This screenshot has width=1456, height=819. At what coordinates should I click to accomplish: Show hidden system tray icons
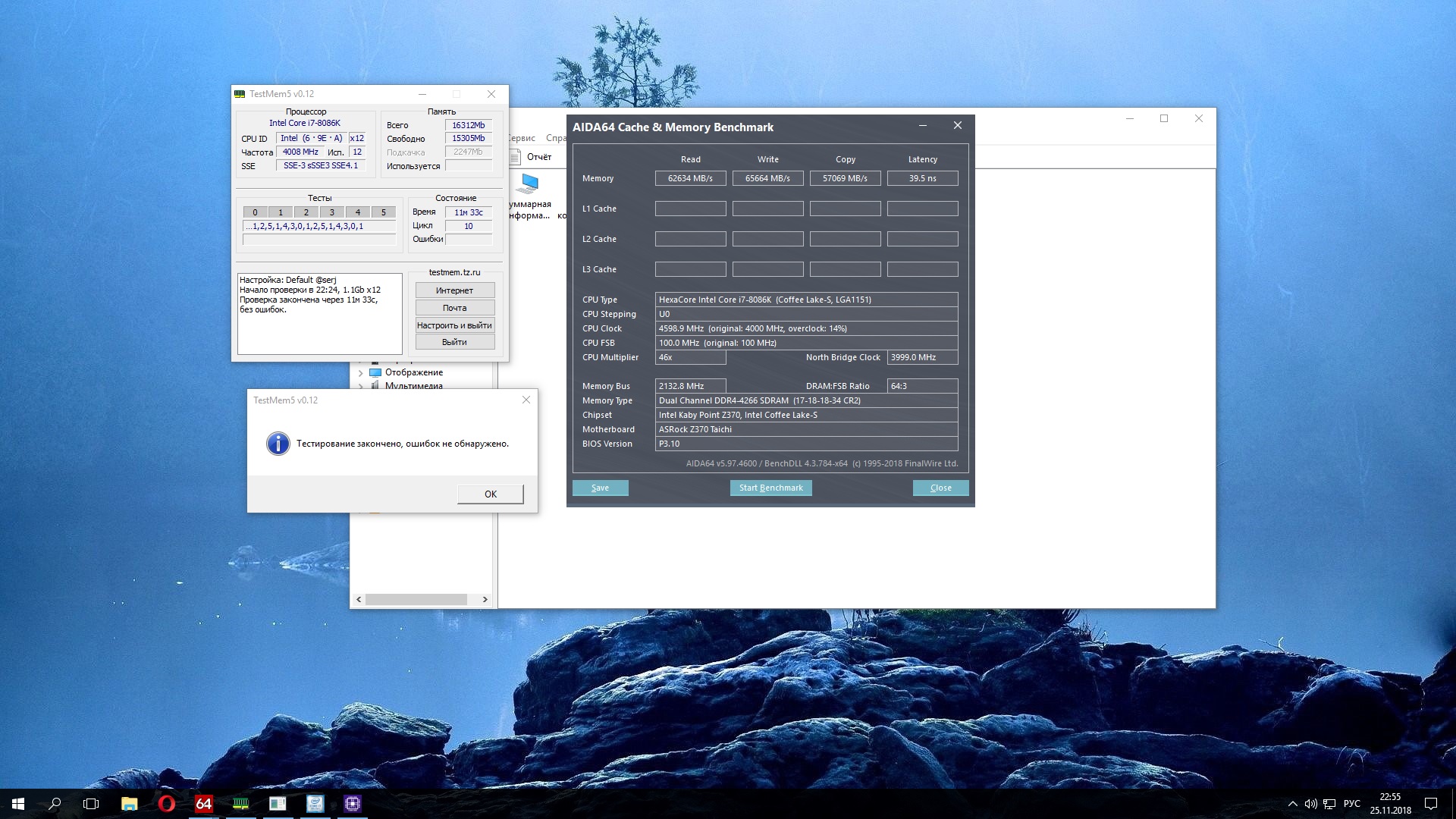pyautogui.click(x=1292, y=804)
